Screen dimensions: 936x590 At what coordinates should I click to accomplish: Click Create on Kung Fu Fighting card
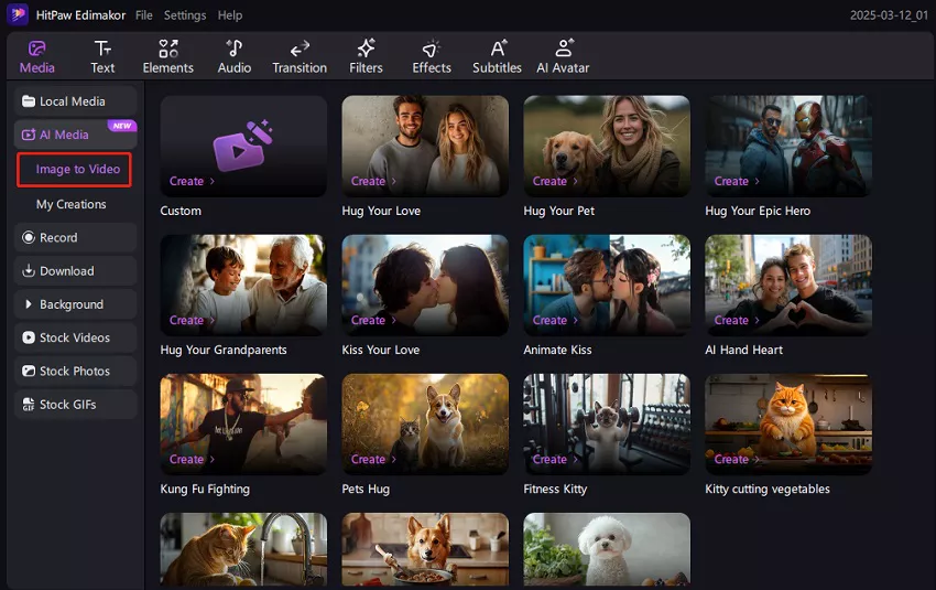[x=192, y=459]
